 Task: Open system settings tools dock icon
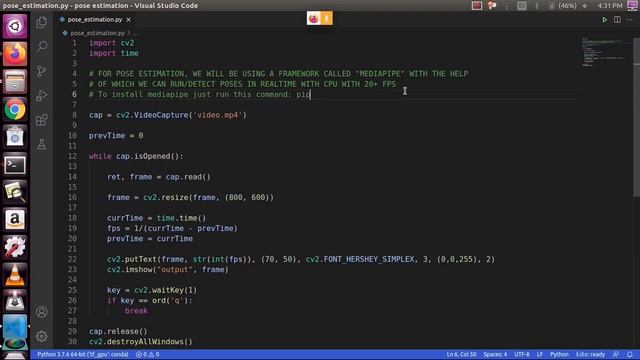(15, 247)
